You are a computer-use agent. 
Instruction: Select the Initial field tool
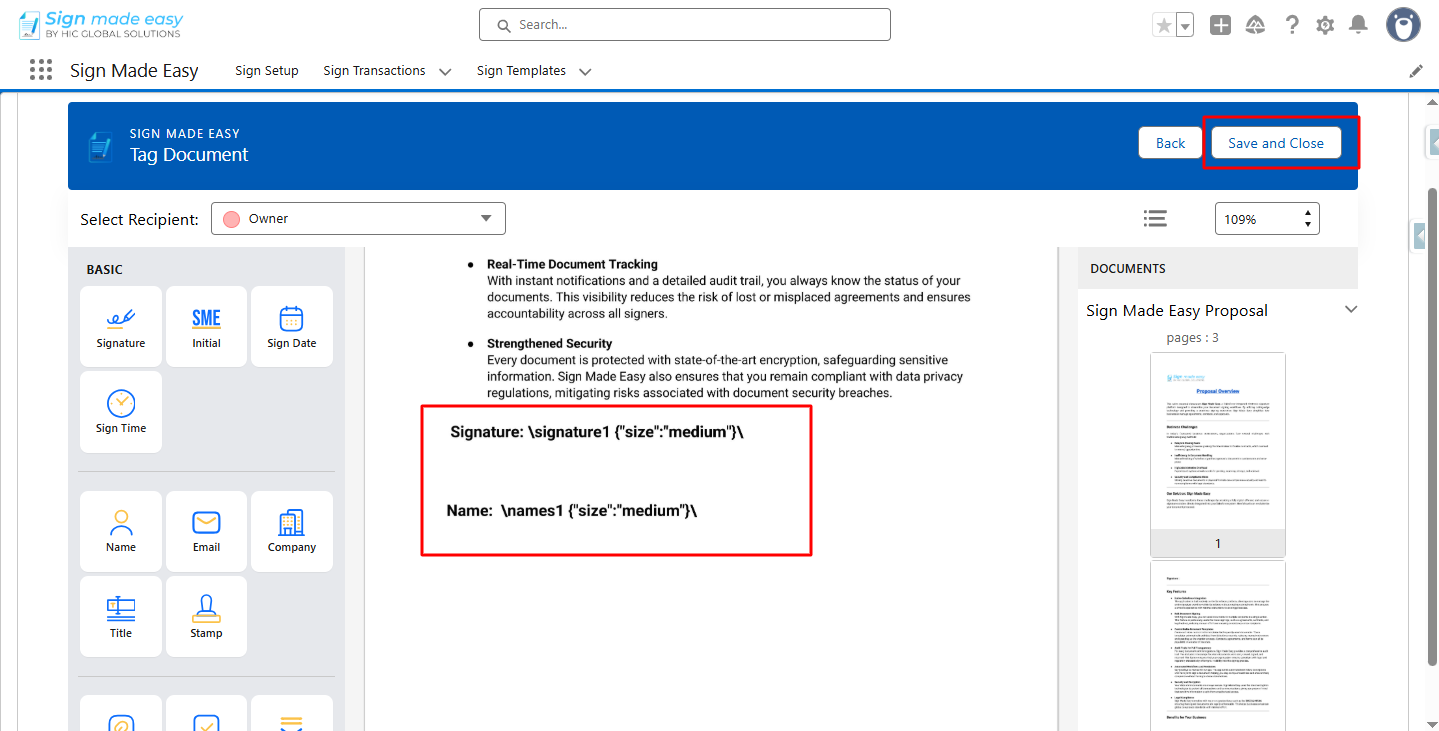coord(206,326)
